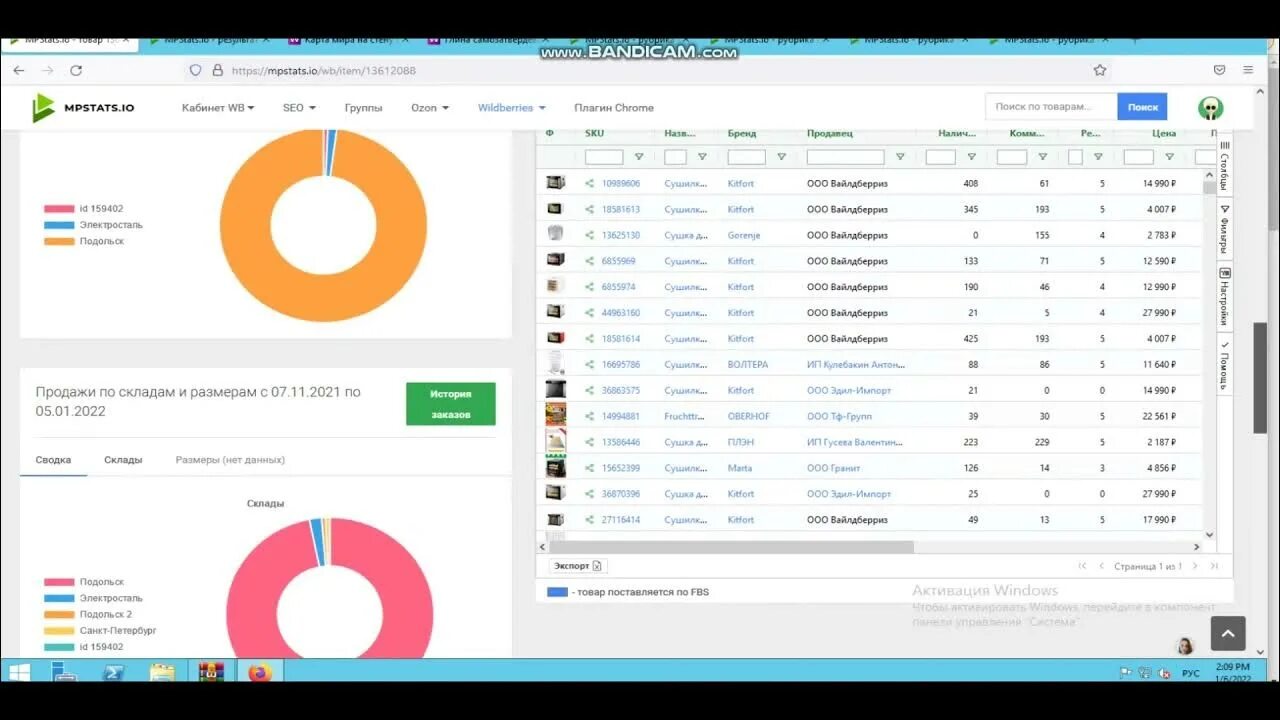Open the product thumbnail for SKU 13586446

(x=555, y=441)
